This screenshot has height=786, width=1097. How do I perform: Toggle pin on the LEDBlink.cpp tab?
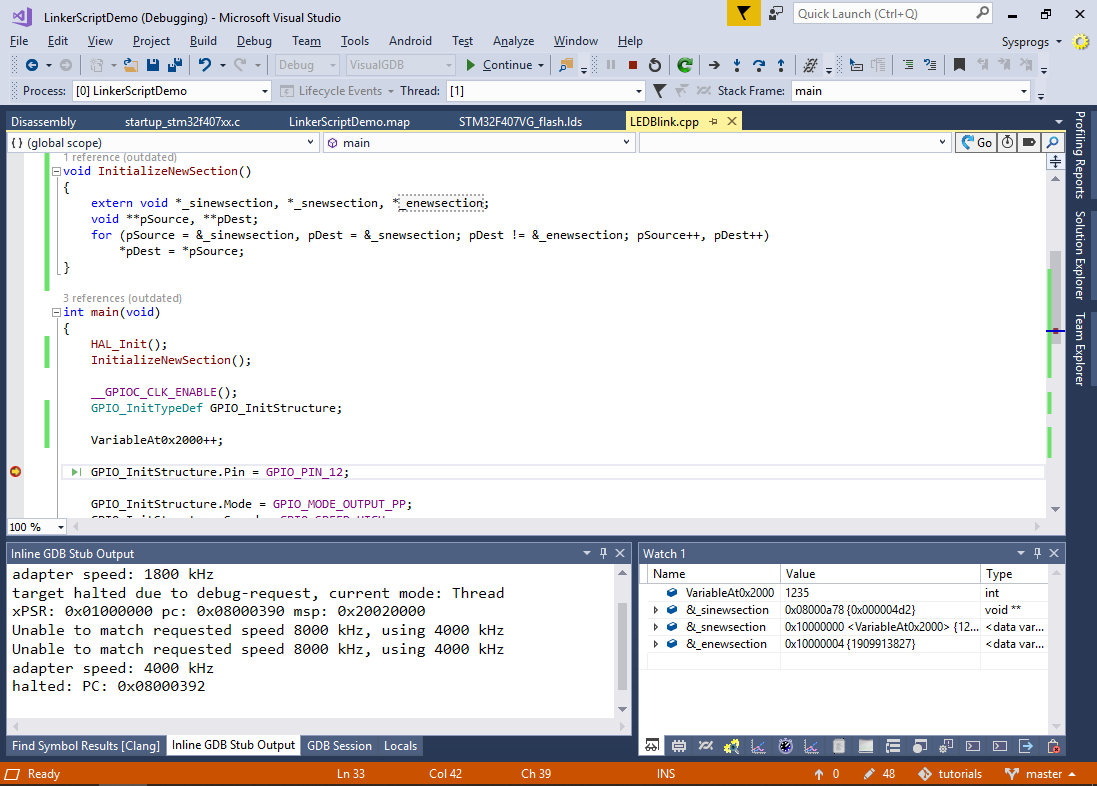click(x=714, y=121)
